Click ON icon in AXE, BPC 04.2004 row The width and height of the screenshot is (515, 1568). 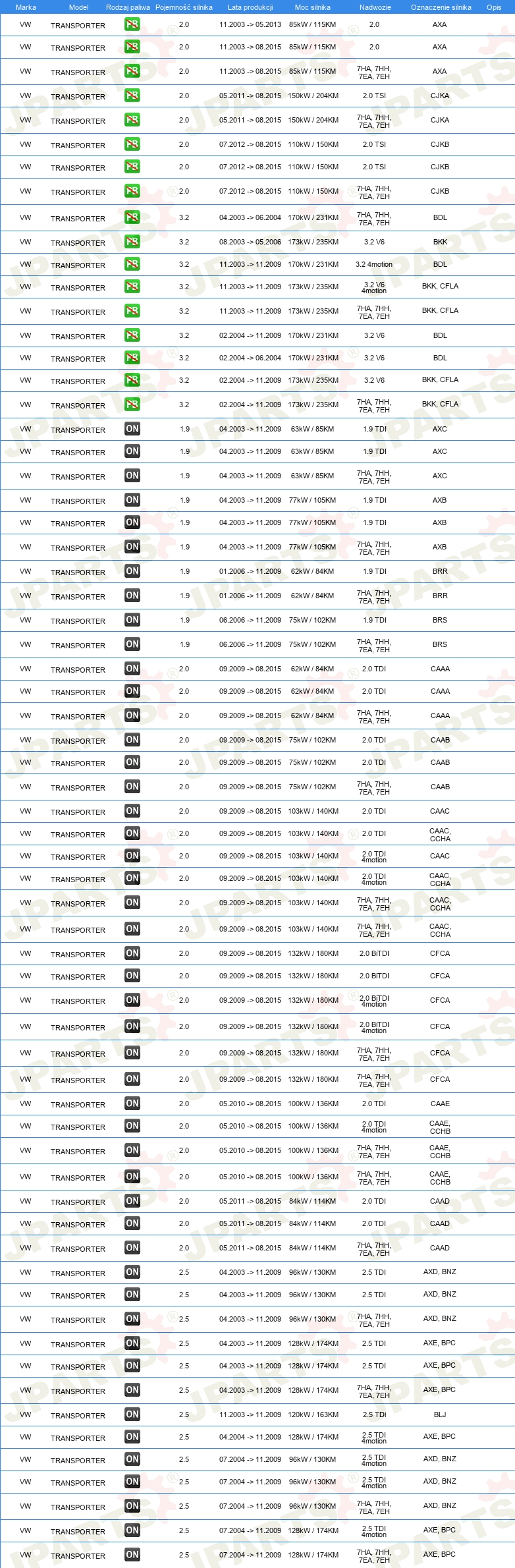point(132,1437)
